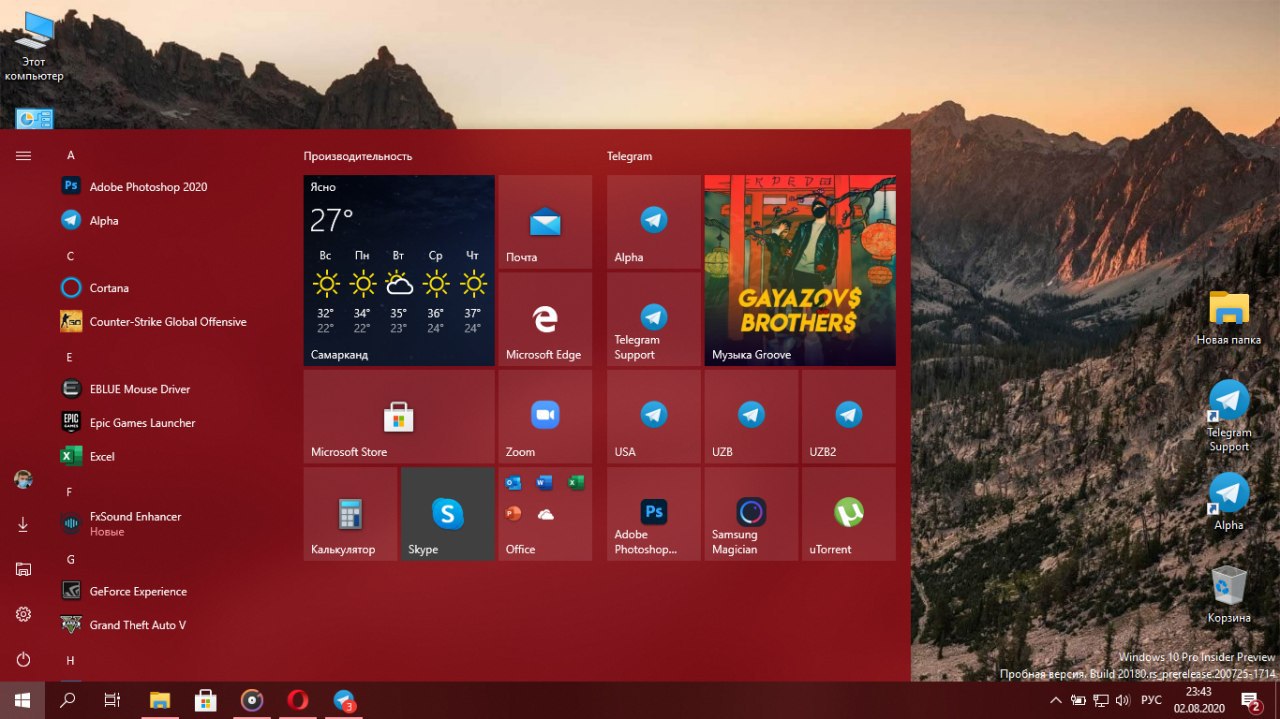Select the Alpha desktop shortcut
Image resolution: width=1280 pixels, height=719 pixels.
[1229, 502]
